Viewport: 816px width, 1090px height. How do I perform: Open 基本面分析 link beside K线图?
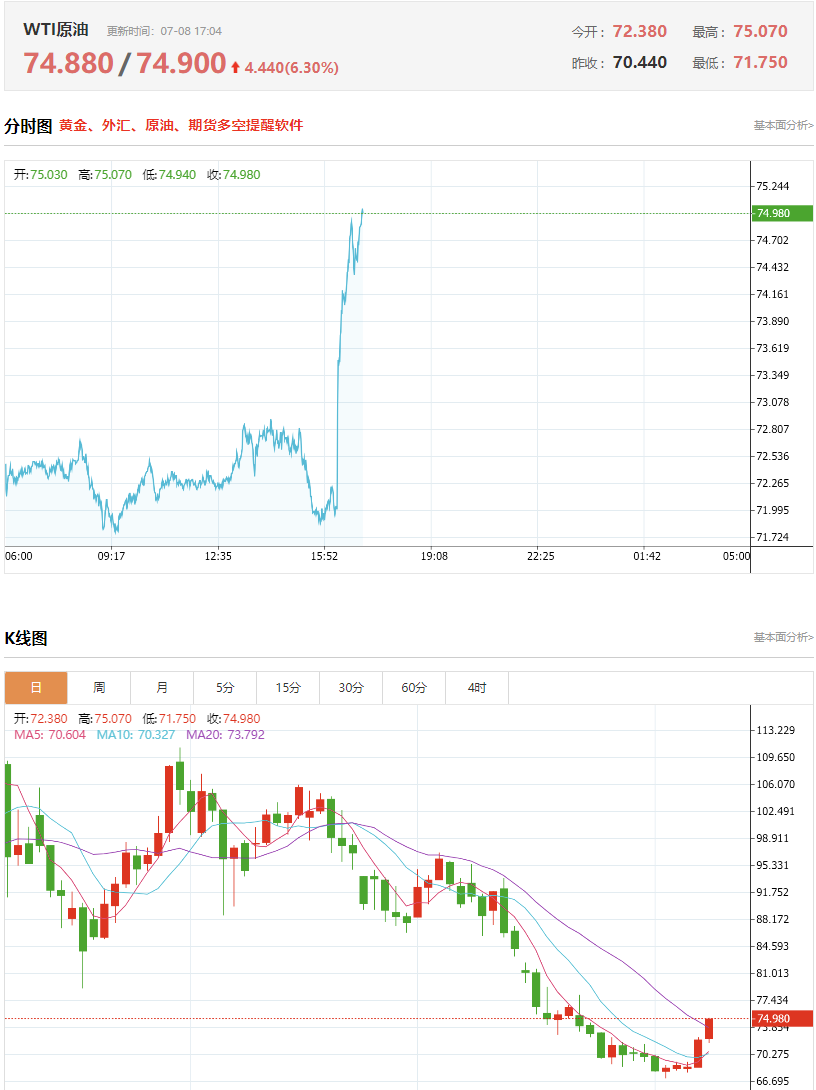coord(783,637)
